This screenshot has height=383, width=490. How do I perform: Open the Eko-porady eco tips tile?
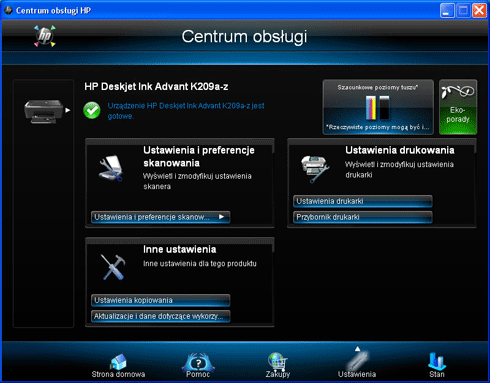point(458,107)
